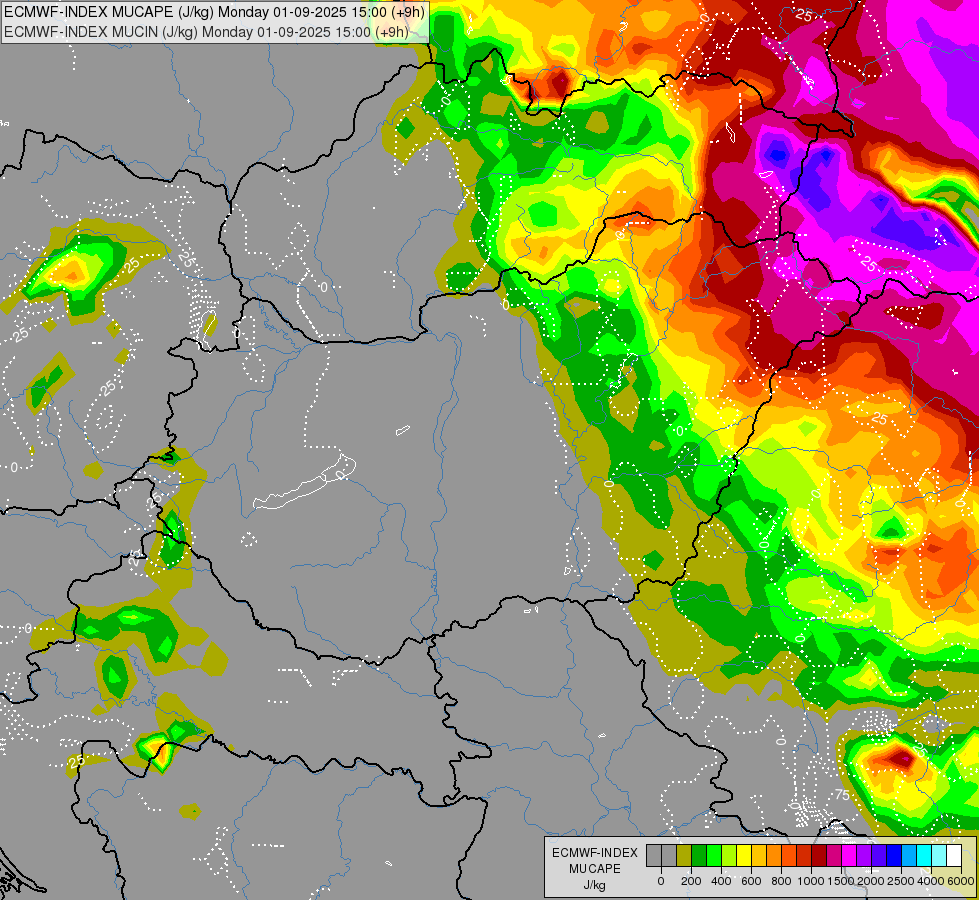The height and width of the screenshot is (900, 979).
Task: Click the MUCAPE label in the legend
Action: (594, 869)
